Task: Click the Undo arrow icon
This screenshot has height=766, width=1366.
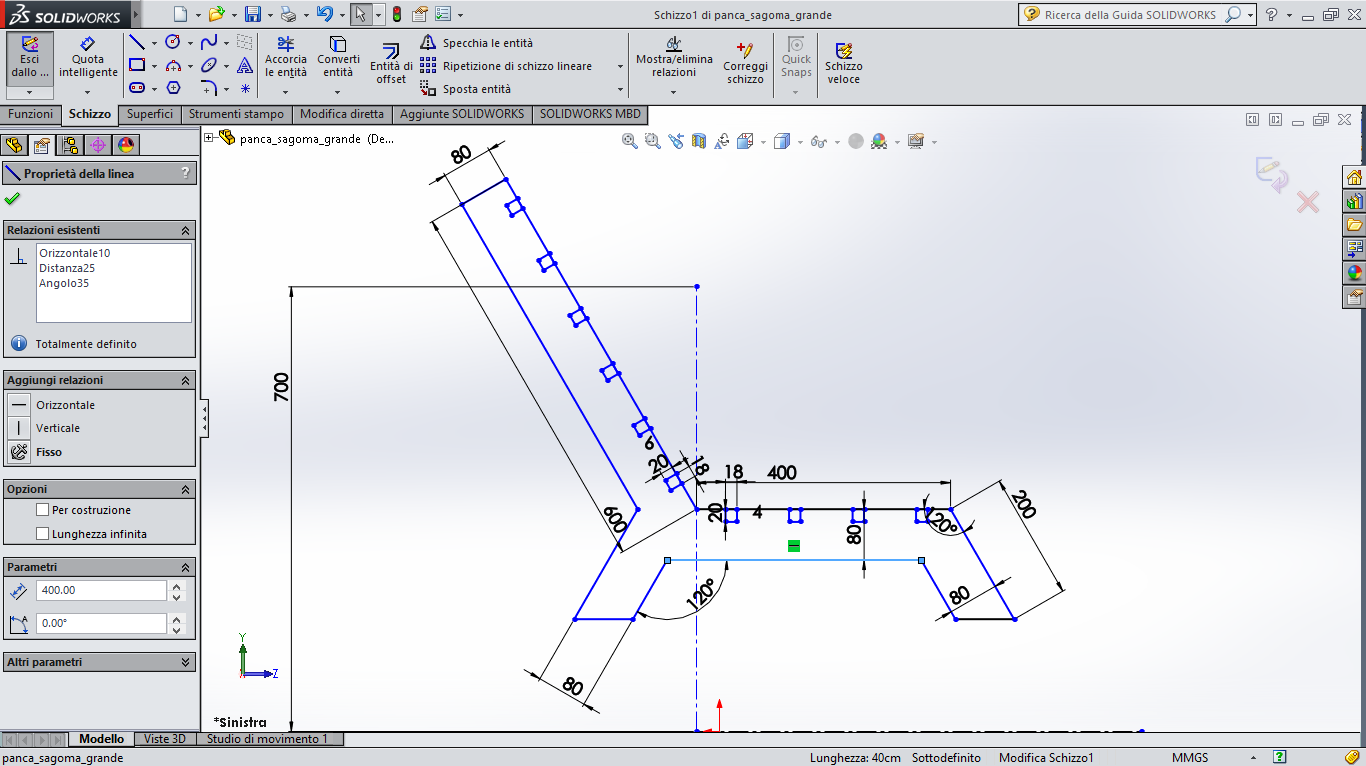Action: [324, 14]
